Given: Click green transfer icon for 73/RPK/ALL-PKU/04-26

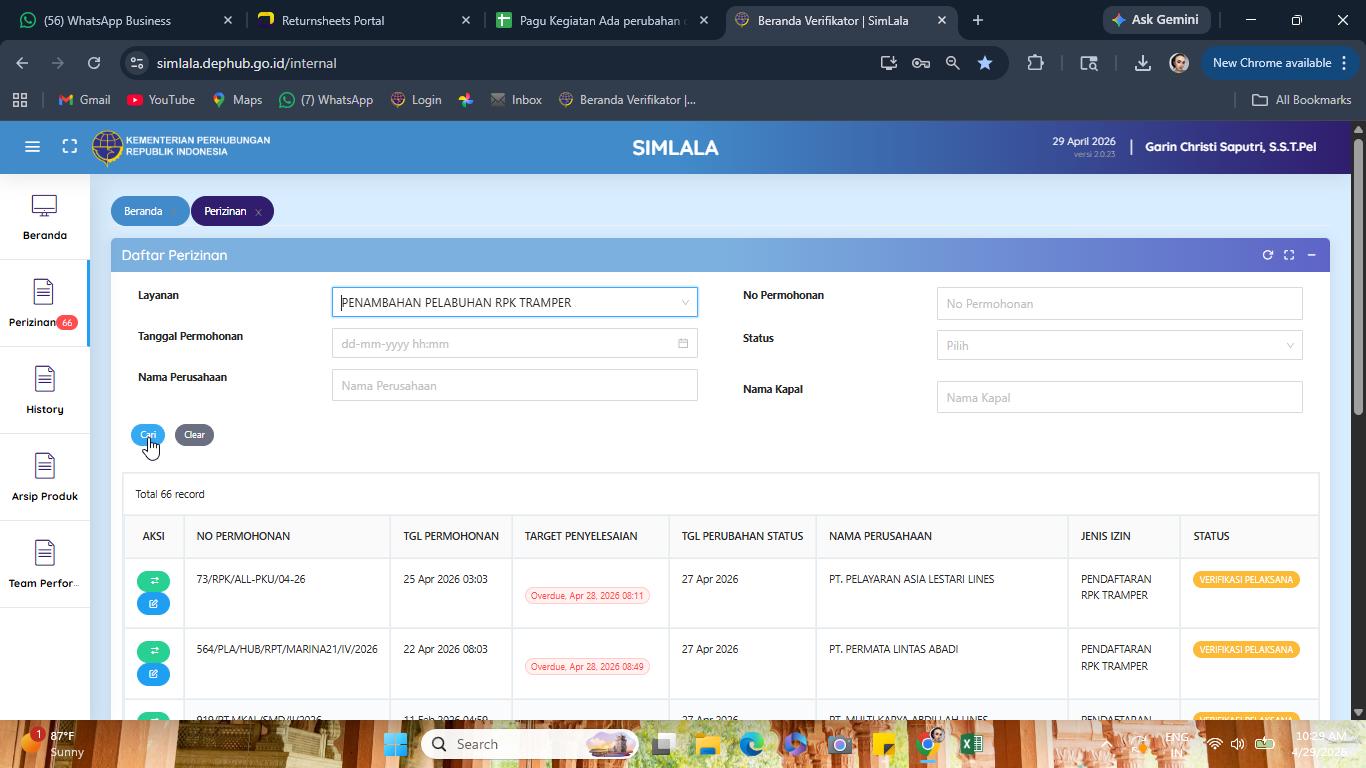Looking at the screenshot, I should pos(153,581).
